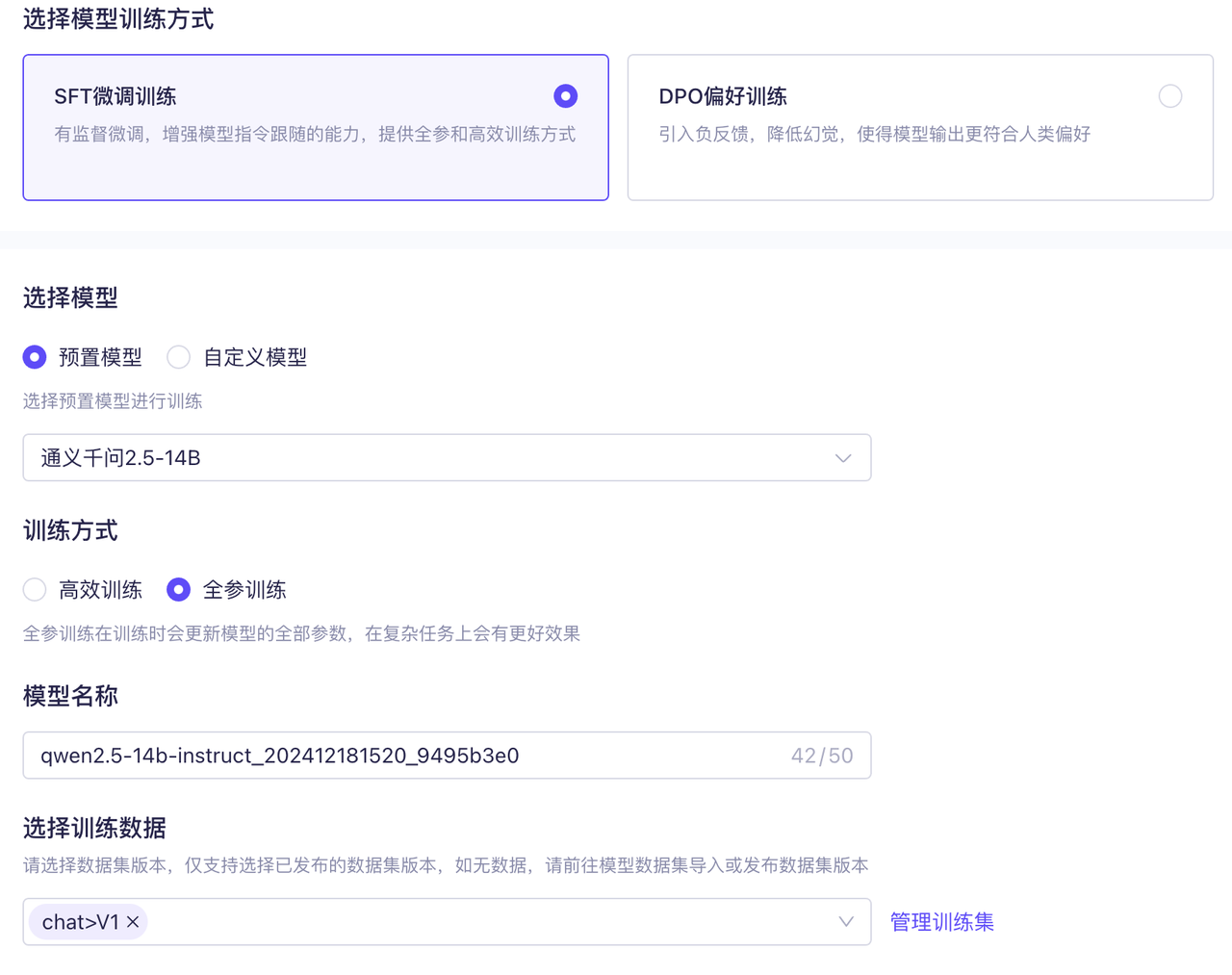Screen dimensions: 1232x975
Task: Click the 全参训练 description hint text
Action: 301,633
